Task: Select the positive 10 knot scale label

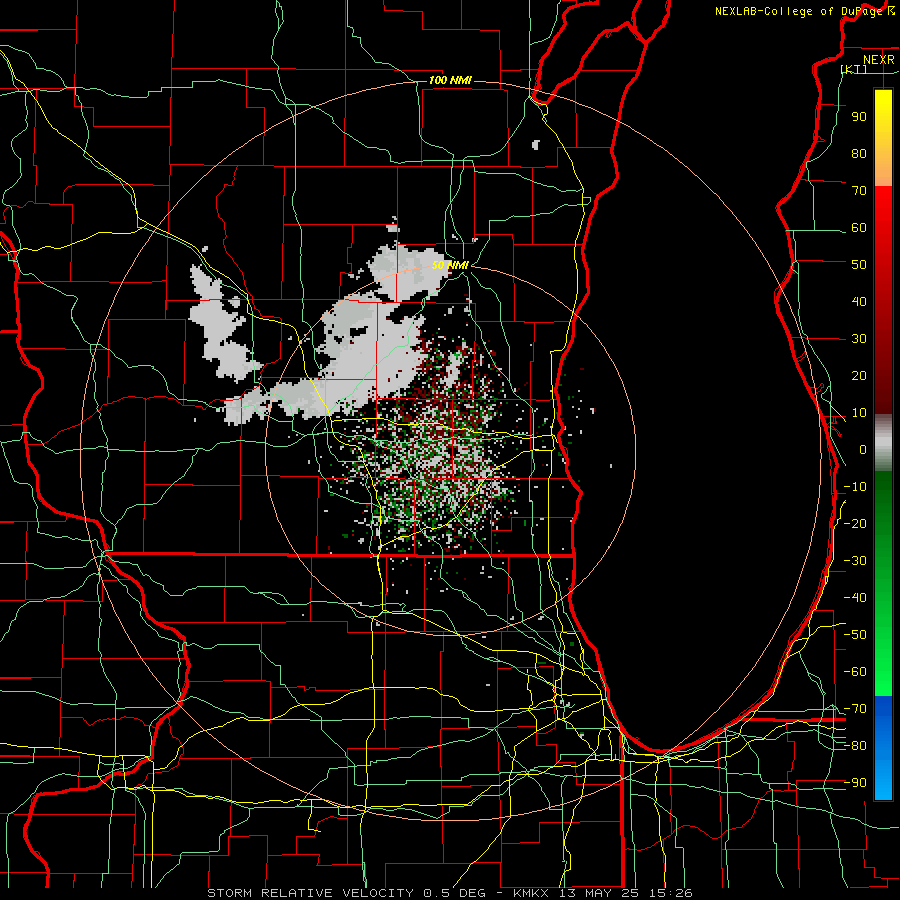Action: pos(859,413)
